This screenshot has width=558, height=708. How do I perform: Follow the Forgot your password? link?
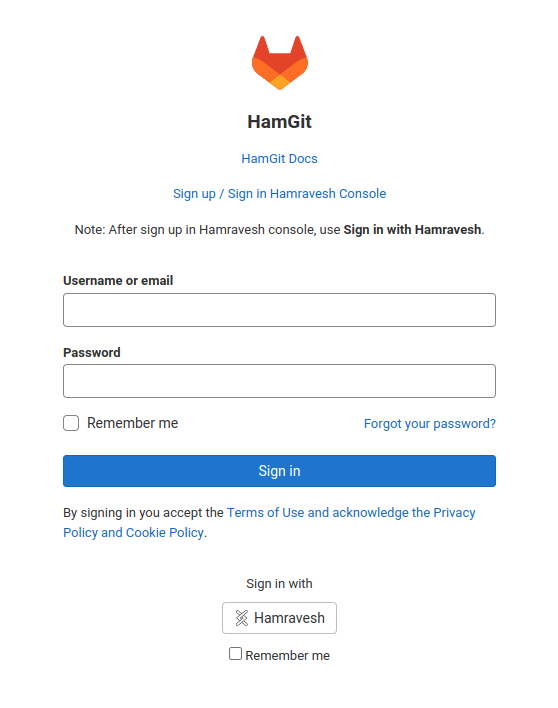(x=430, y=424)
